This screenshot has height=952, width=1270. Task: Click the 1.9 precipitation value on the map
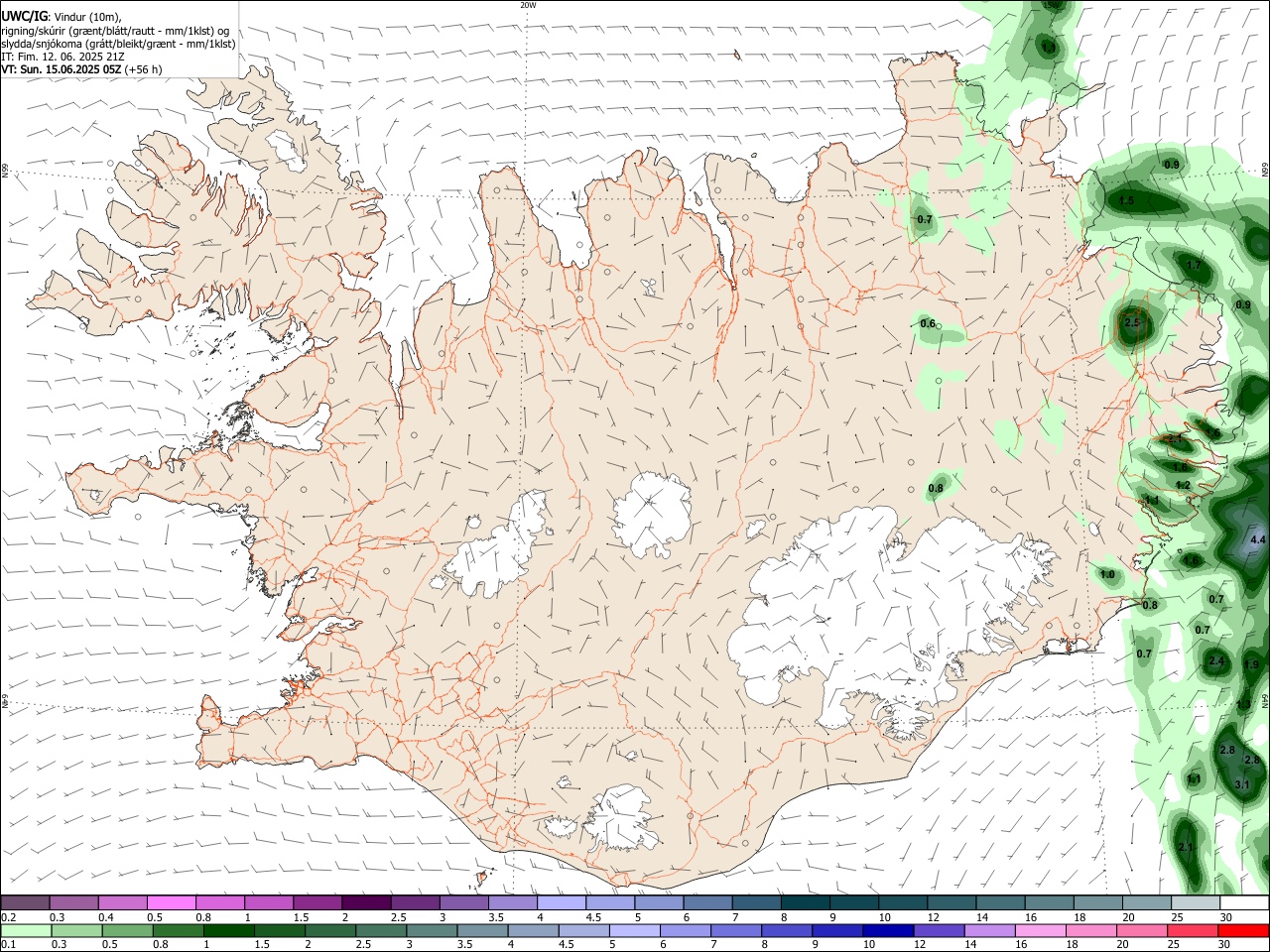[1251, 665]
